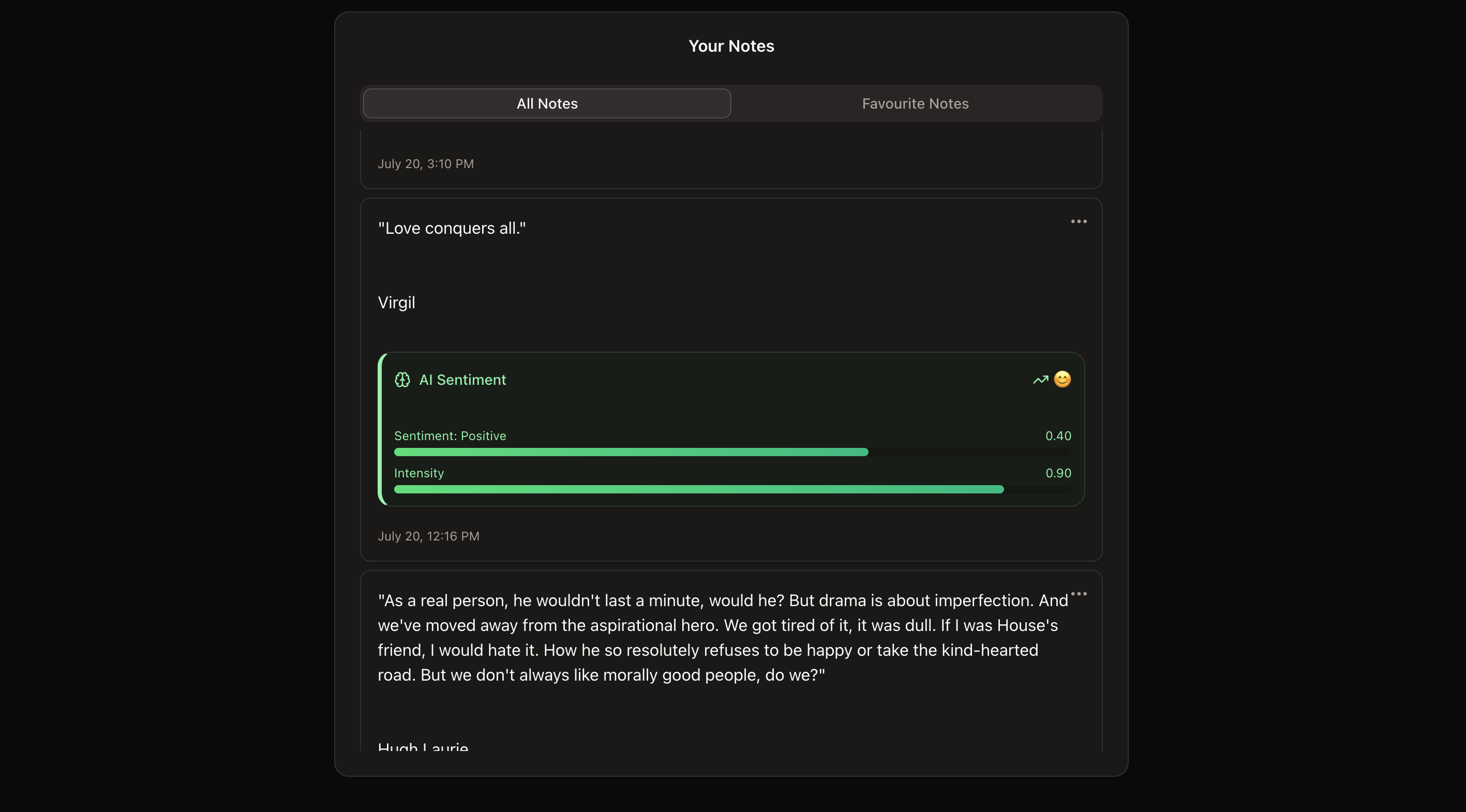Click the July 20, 3:10 PM timestamp
1466x812 pixels.
click(x=426, y=164)
